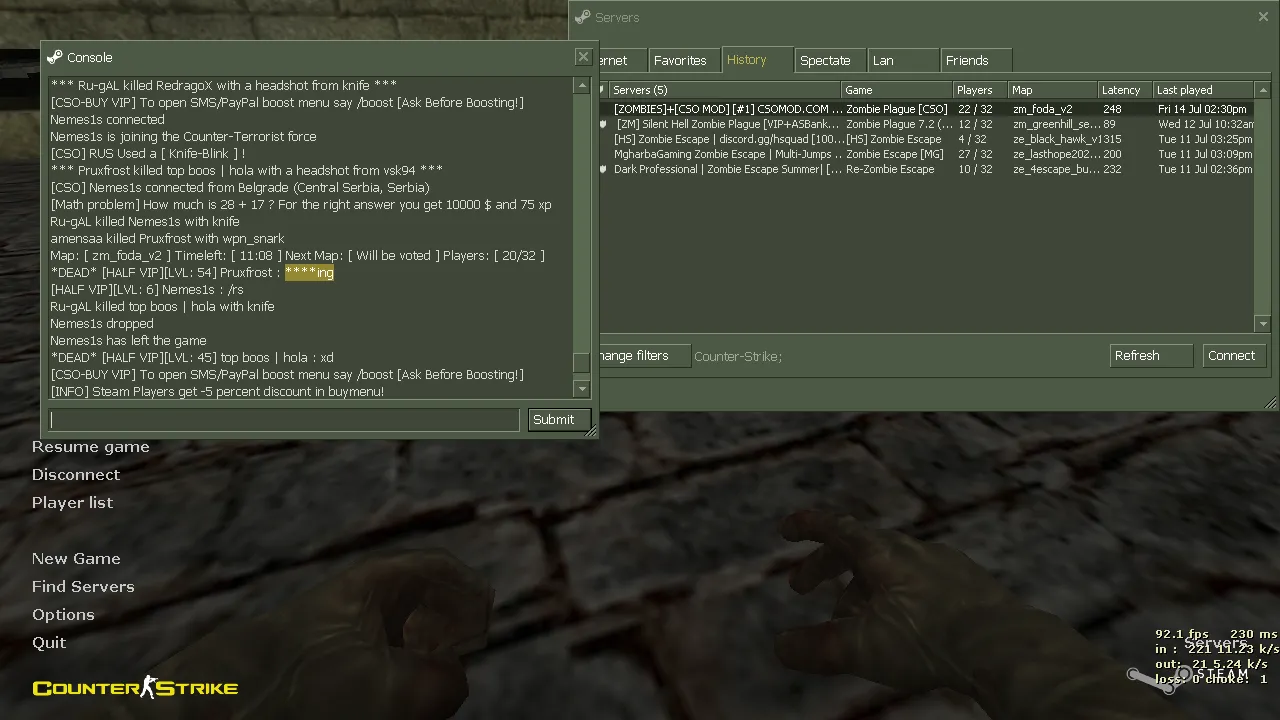Click console line 'Nemes1s dropped'
The width and height of the screenshot is (1280, 720).
click(x=102, y=324)
